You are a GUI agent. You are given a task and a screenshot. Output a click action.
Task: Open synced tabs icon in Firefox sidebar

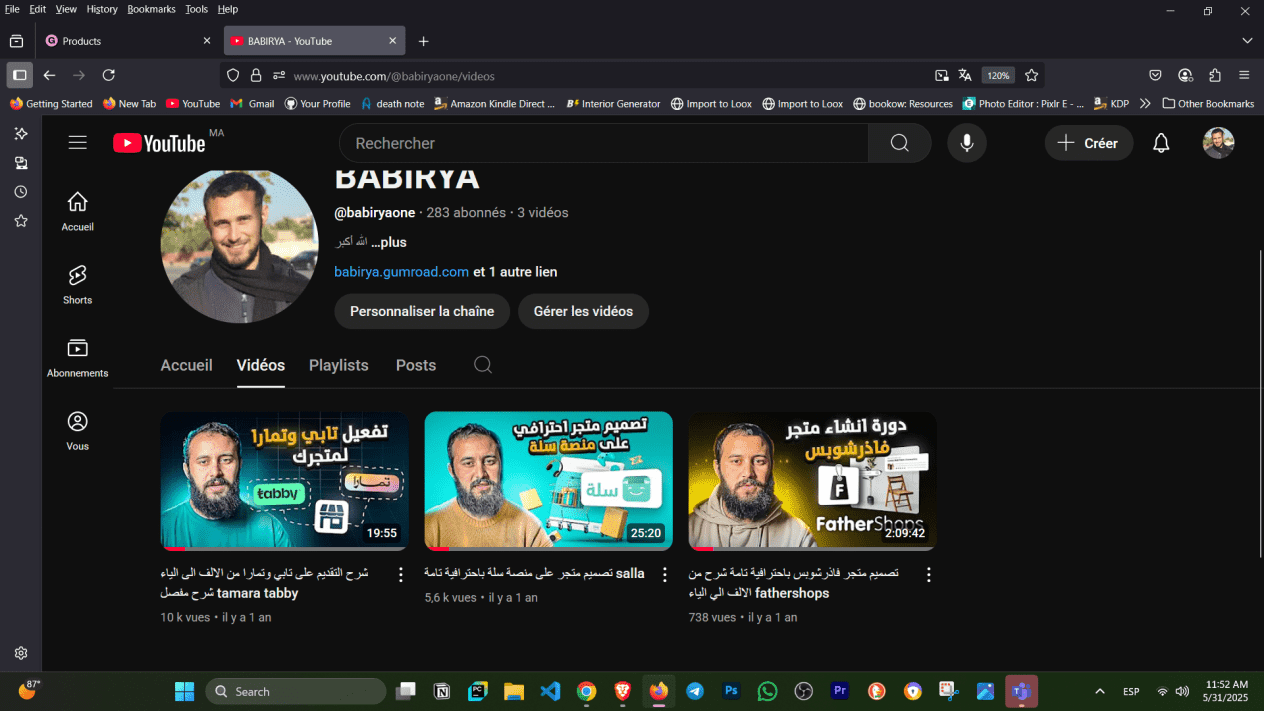coord(20,163)
